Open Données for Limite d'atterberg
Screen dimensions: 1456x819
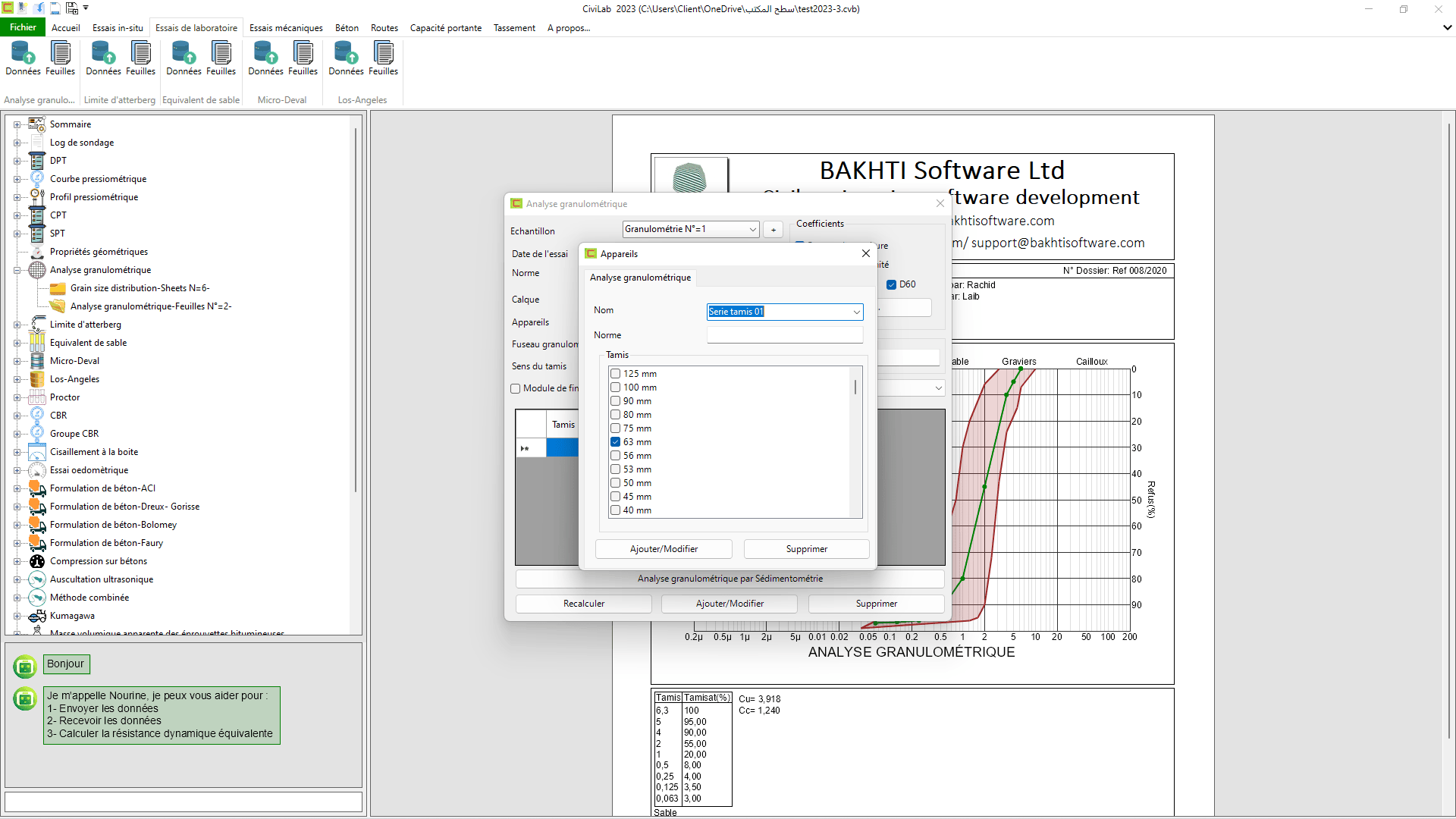click(103, 58)
